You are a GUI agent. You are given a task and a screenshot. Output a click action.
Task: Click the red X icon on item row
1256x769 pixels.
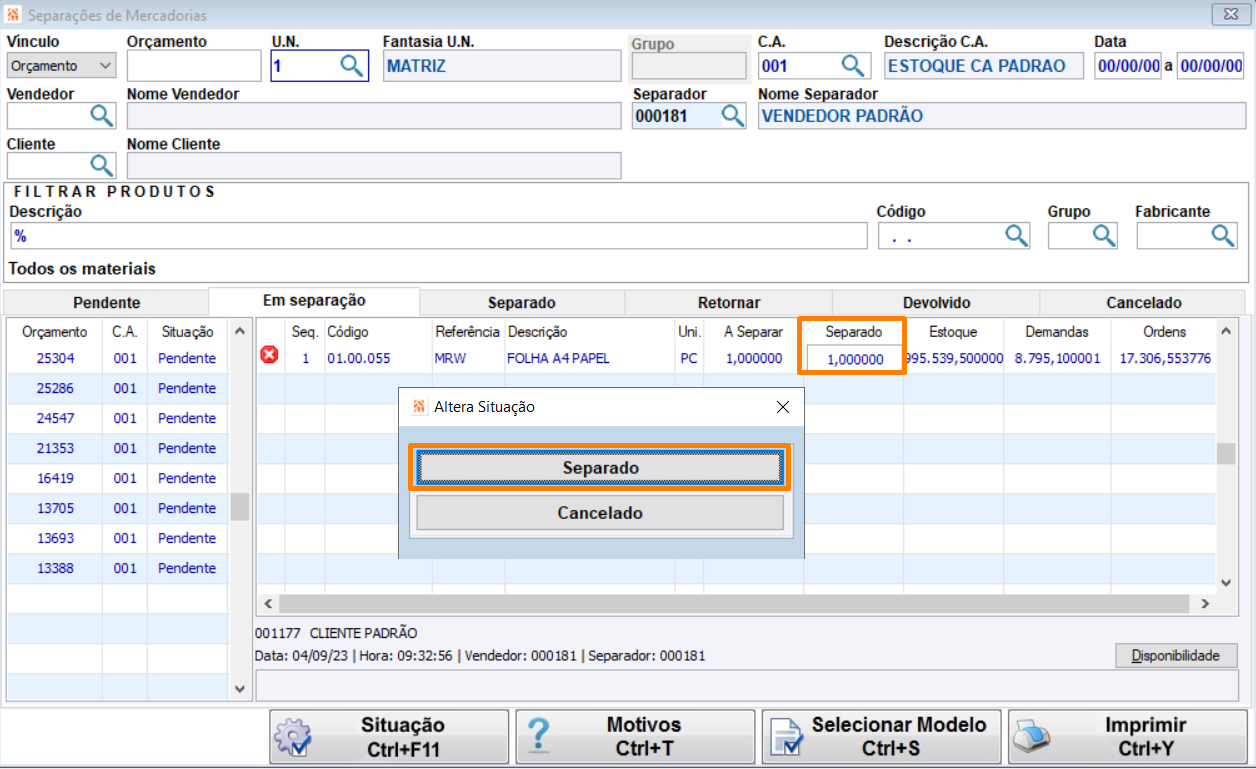coord(270,355)
